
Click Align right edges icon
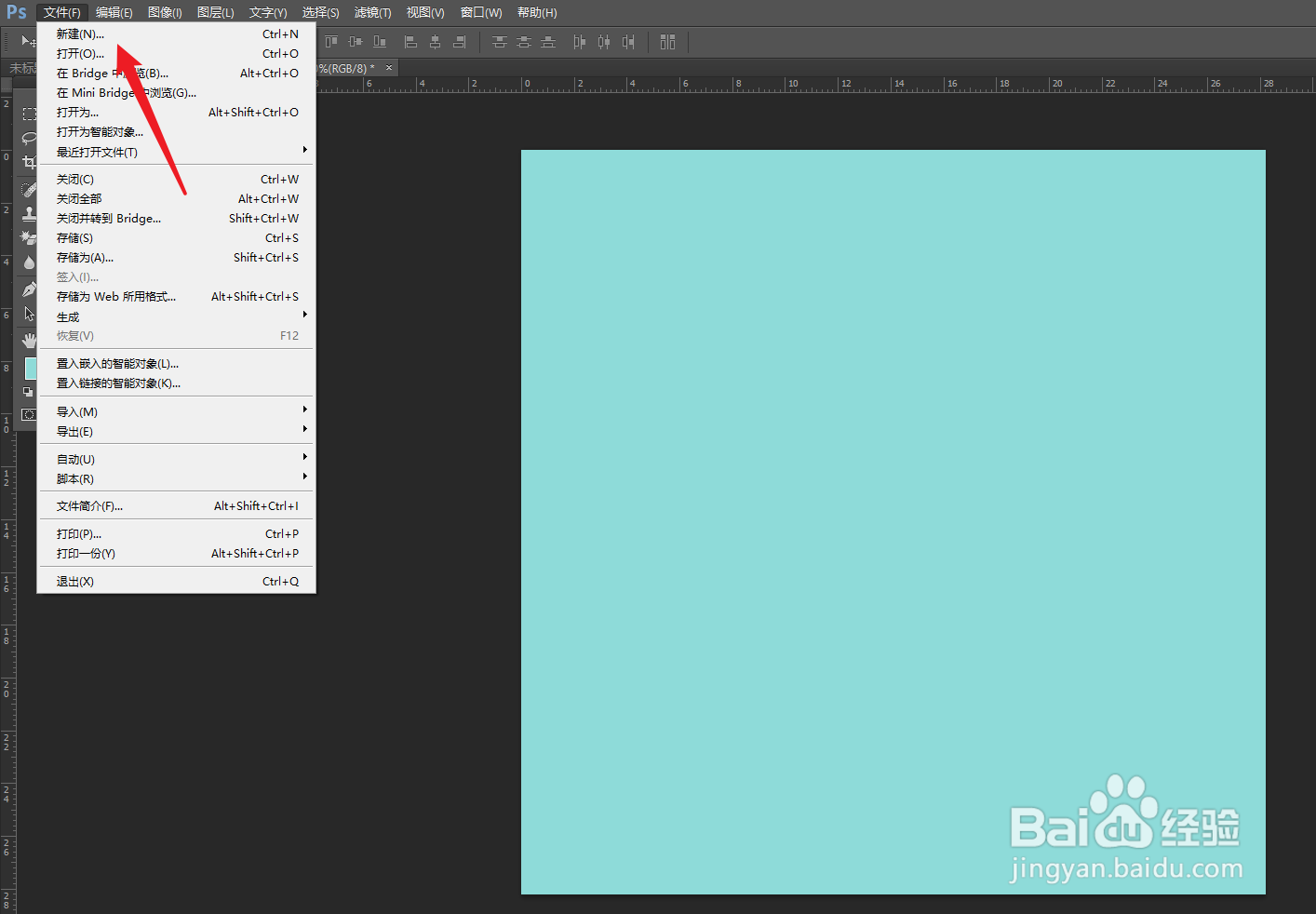tap(460, 42)
